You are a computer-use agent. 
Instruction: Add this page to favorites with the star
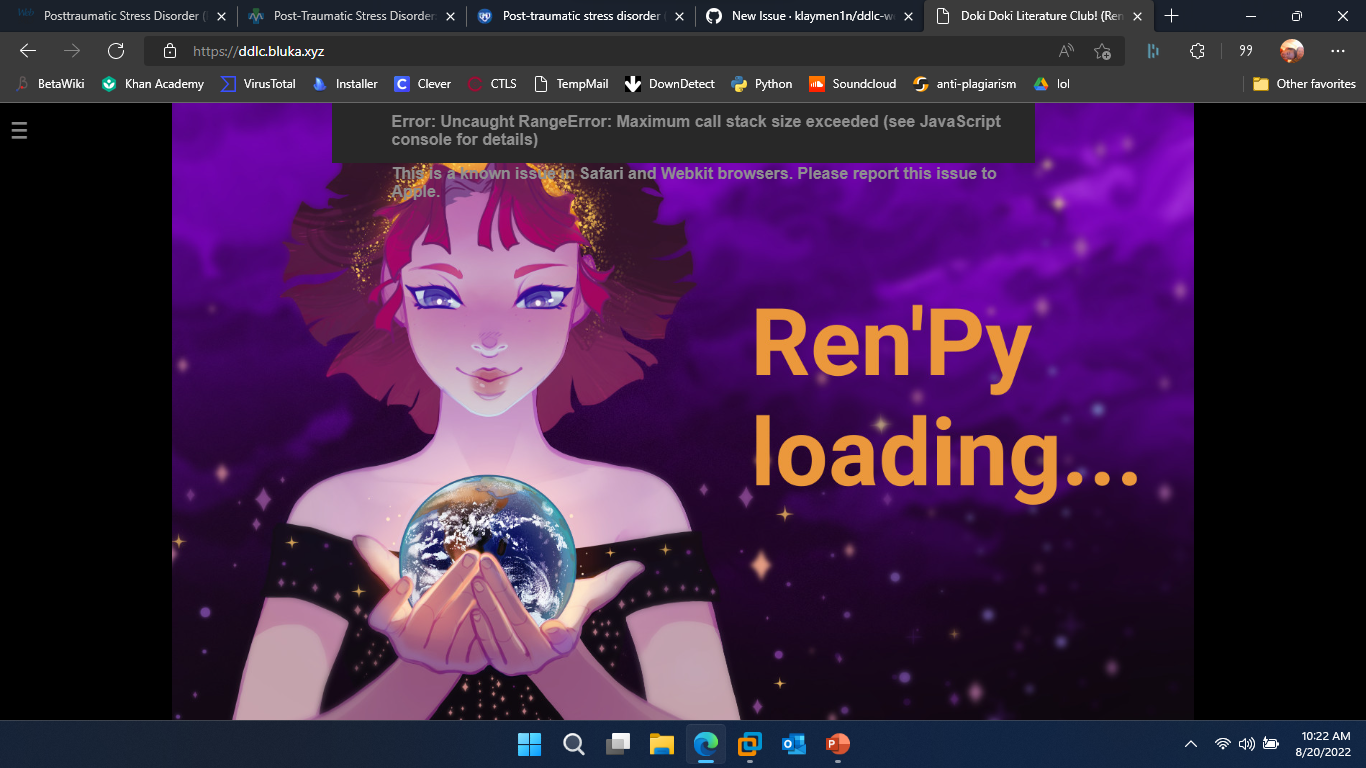[x=1103, y=50]
